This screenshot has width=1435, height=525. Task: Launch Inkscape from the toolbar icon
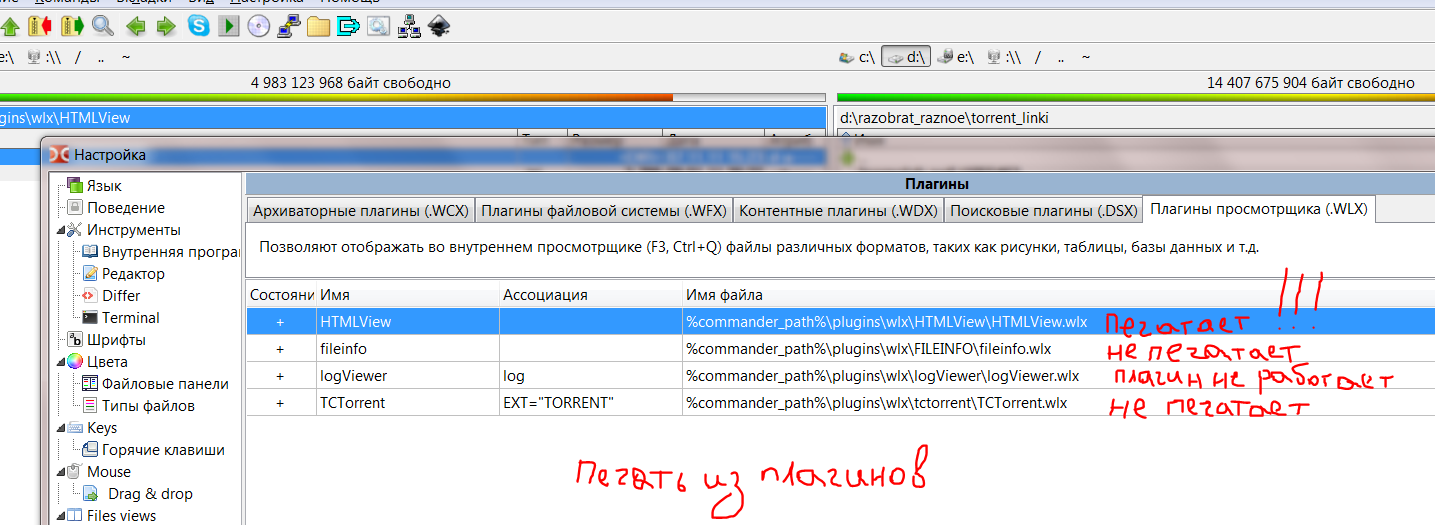[x=438, y=27]
